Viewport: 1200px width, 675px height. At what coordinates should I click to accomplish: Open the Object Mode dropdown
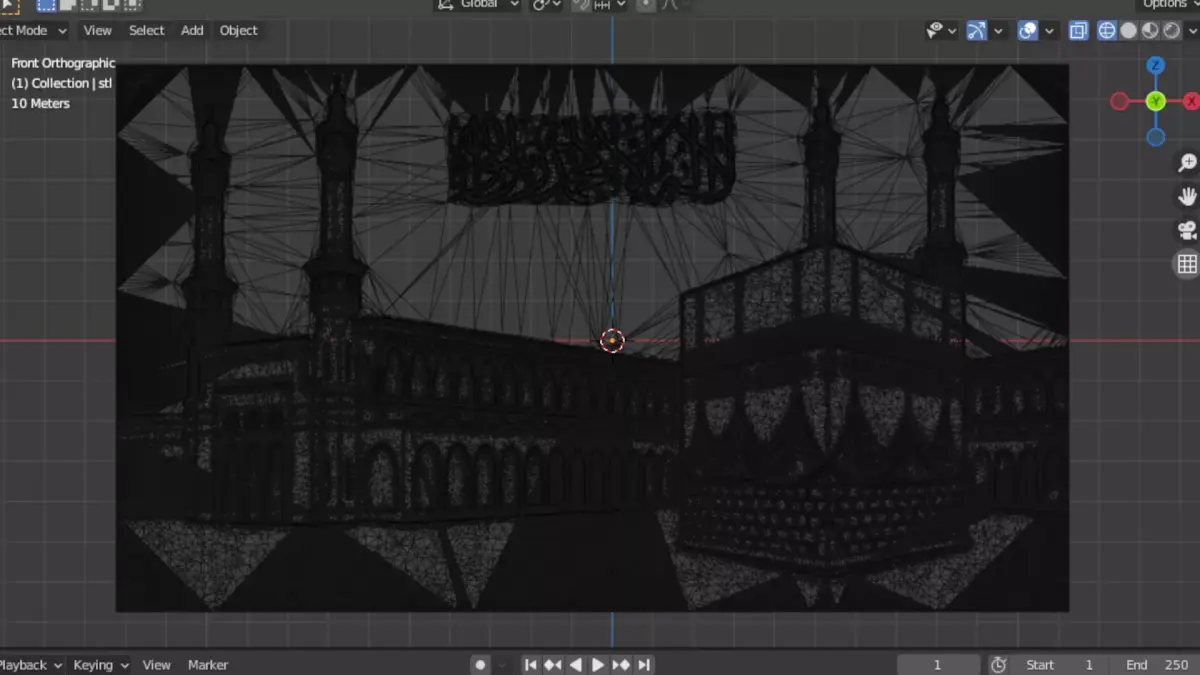33,30
